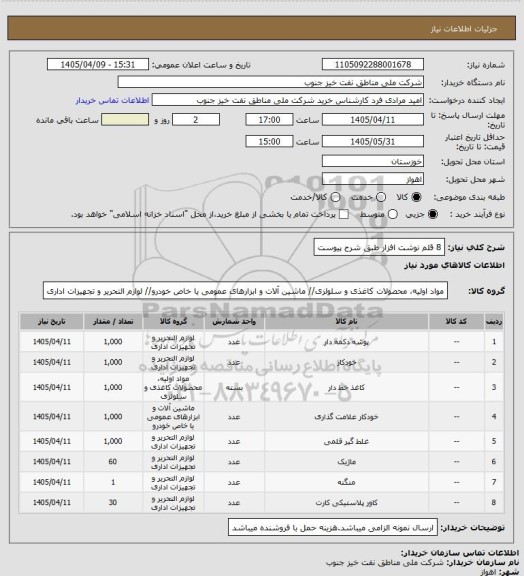Image resolution: width=524 pixels, height=576 pixels.
Task: Click quantity 60 in the ماژیک row
Action: pyautogui.click(x=113, y=461)
